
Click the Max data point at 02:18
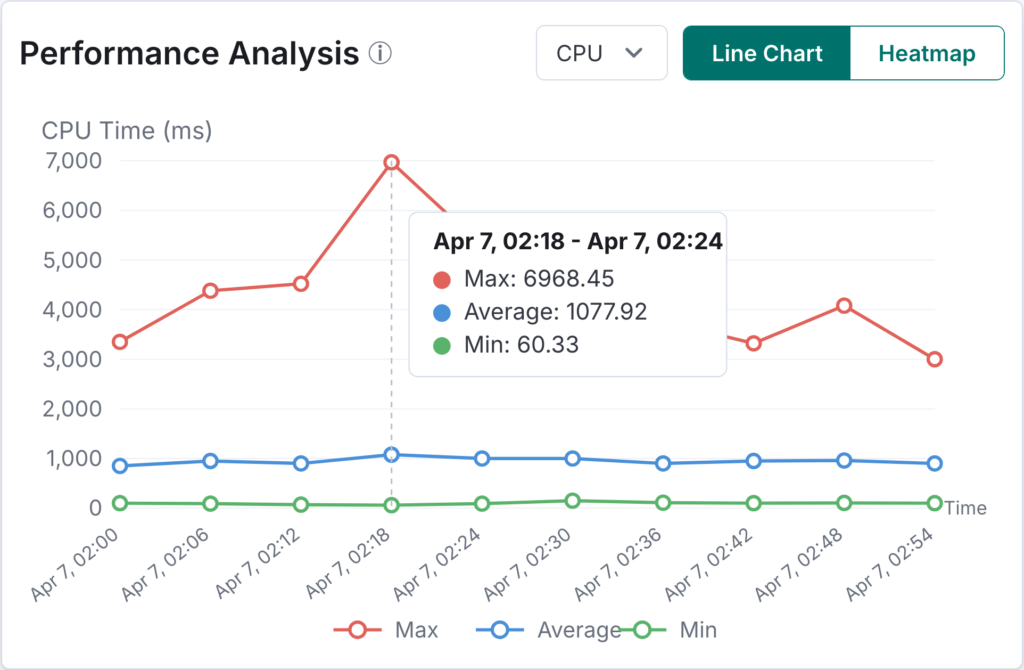pyautogui.click(x=391, y=163)
